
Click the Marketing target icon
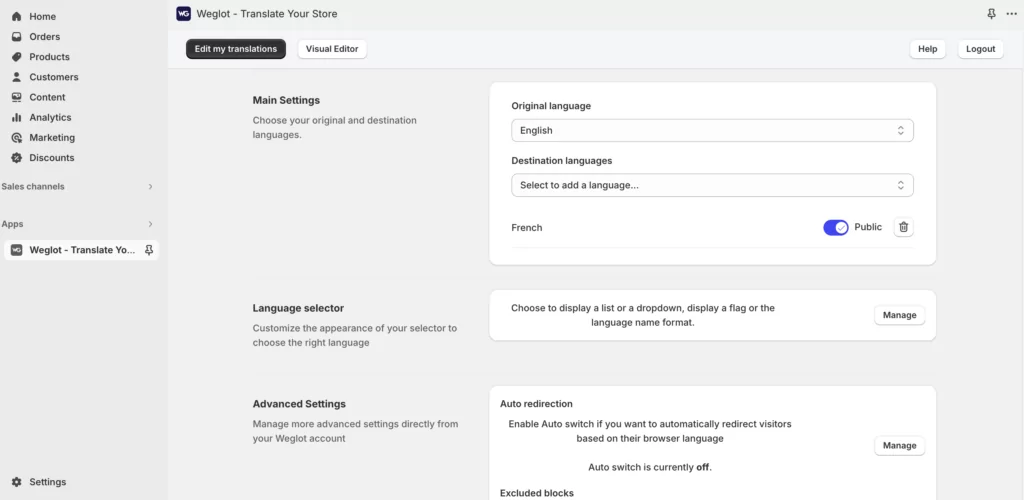pyautogui.click(x=16, y=138)
